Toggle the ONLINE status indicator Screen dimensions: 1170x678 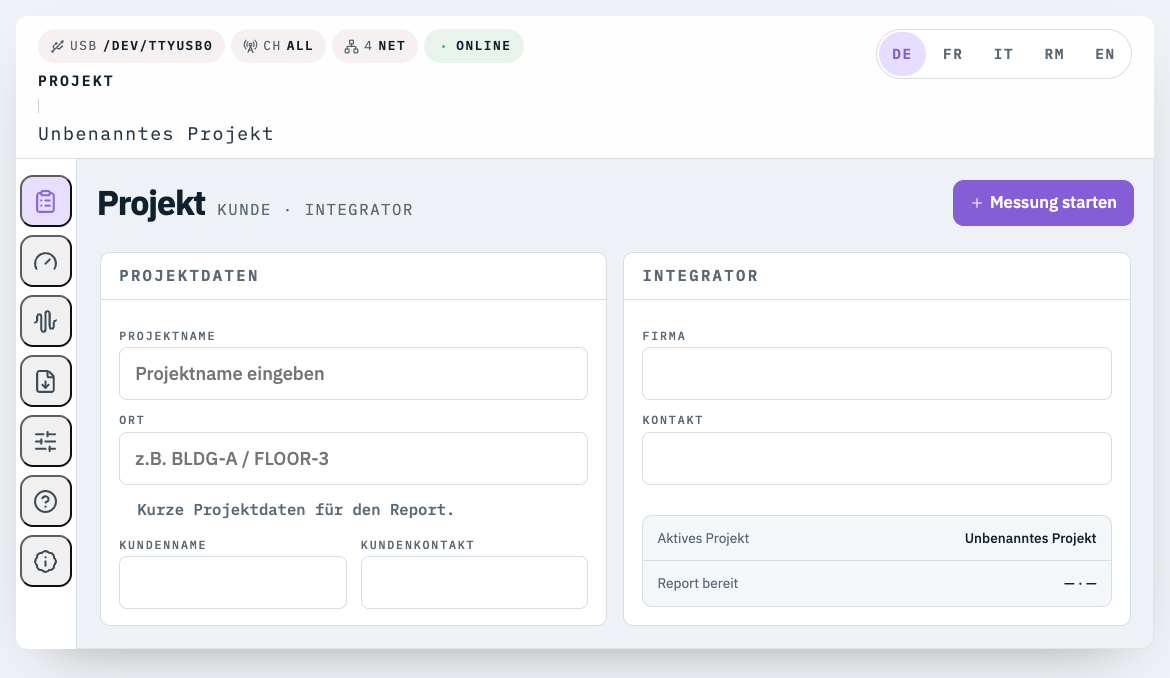(x=474, y=45)
